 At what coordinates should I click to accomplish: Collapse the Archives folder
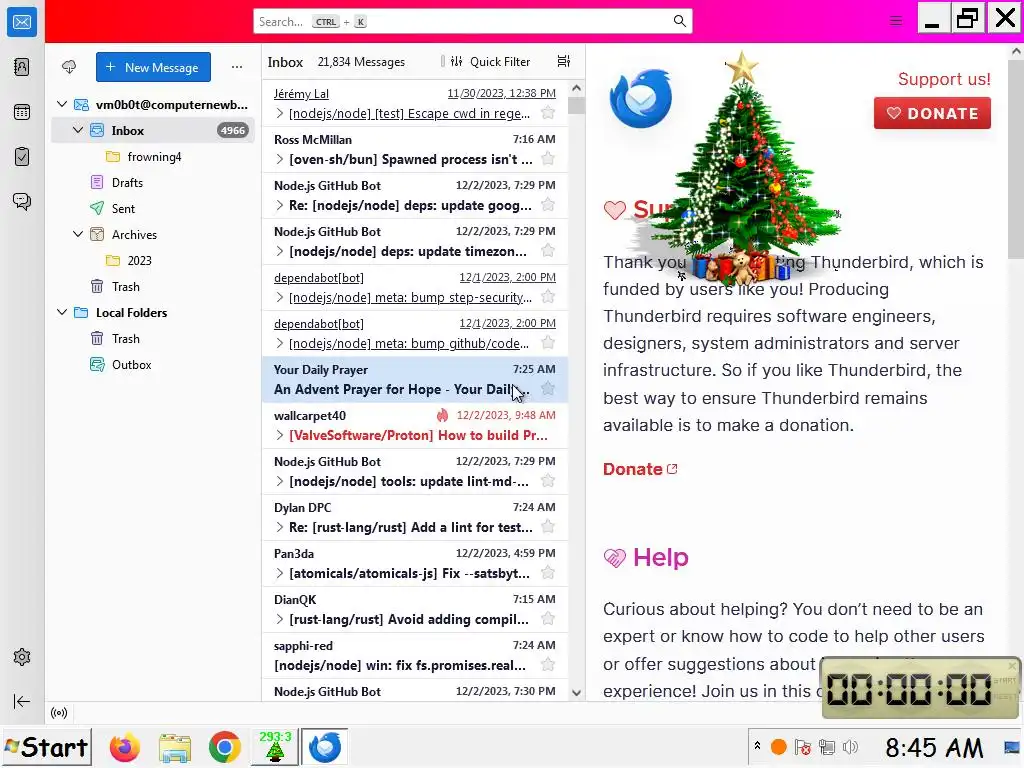point(78,234)
